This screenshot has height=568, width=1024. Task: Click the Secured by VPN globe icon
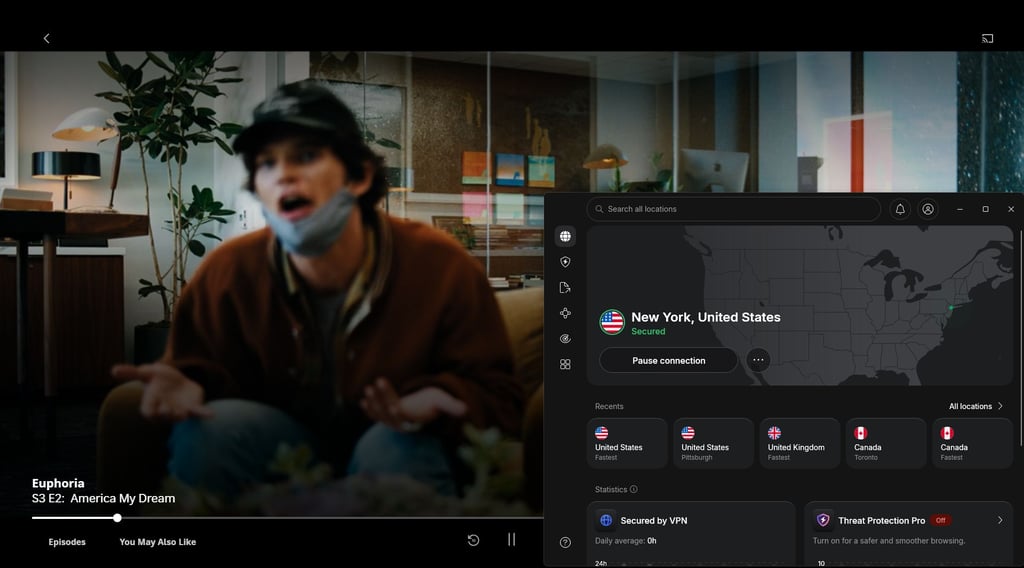606,520
